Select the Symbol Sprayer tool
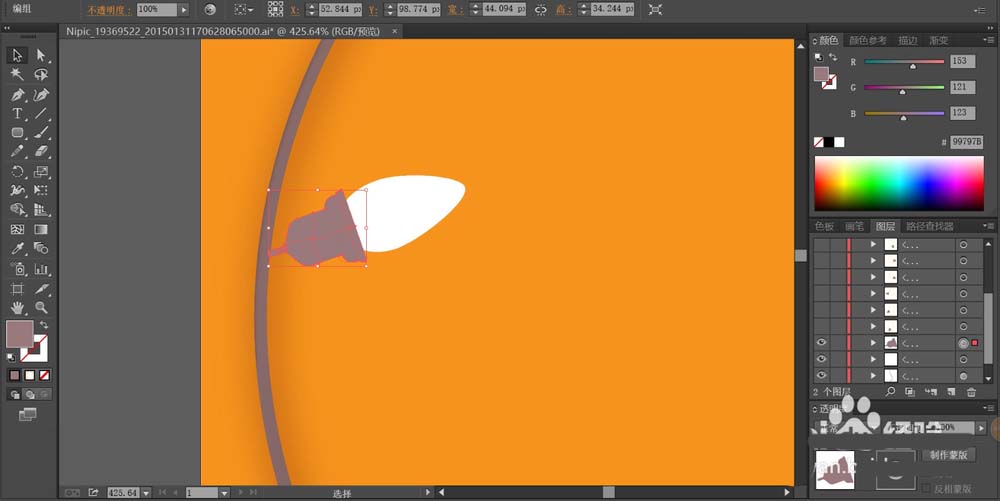 (x=17, y=268)
